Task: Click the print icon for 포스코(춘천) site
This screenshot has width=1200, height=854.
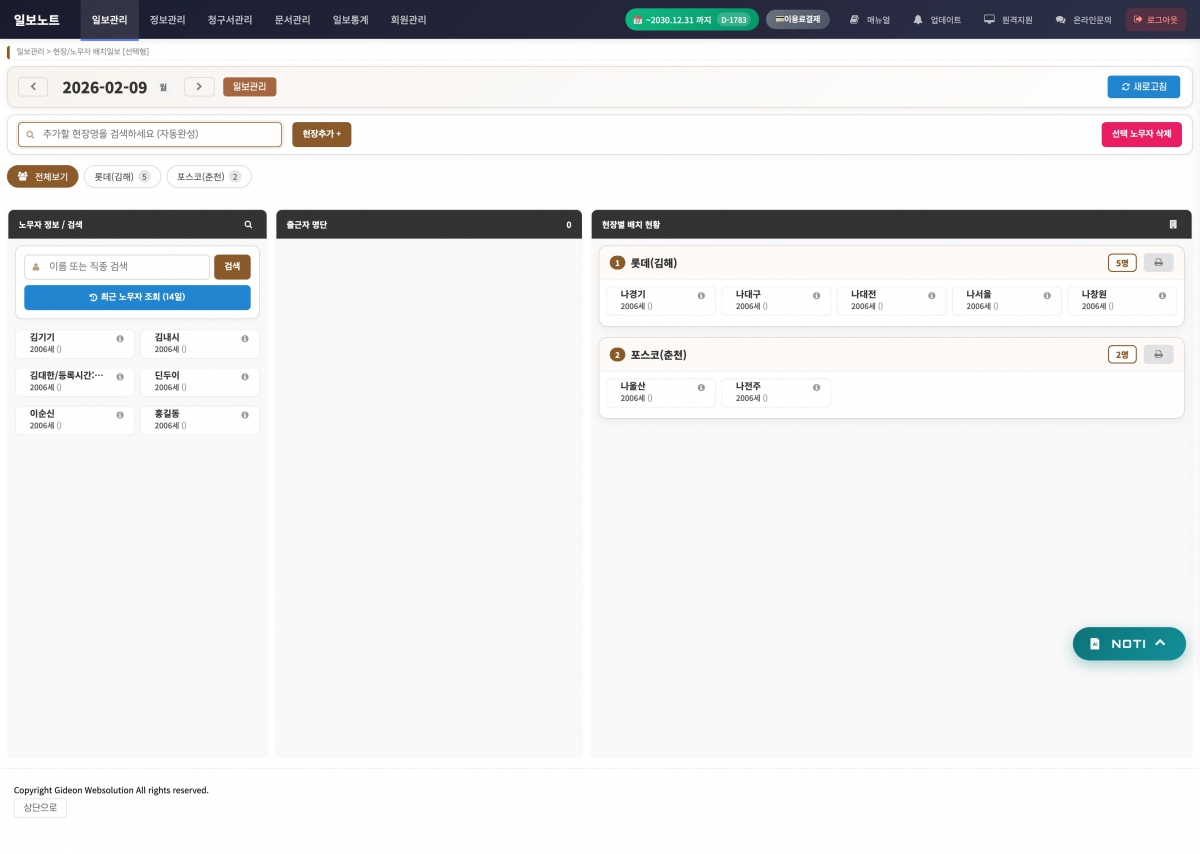Action: click(x=1158, y=354)
